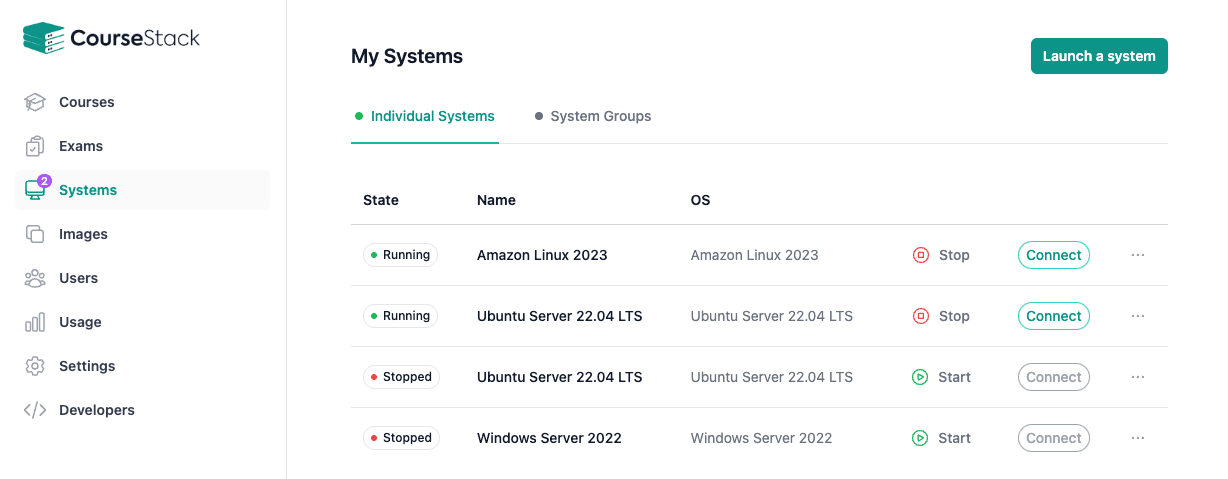Click the CourseStack brand name
1228x479 pixels.
coord(135,38)
